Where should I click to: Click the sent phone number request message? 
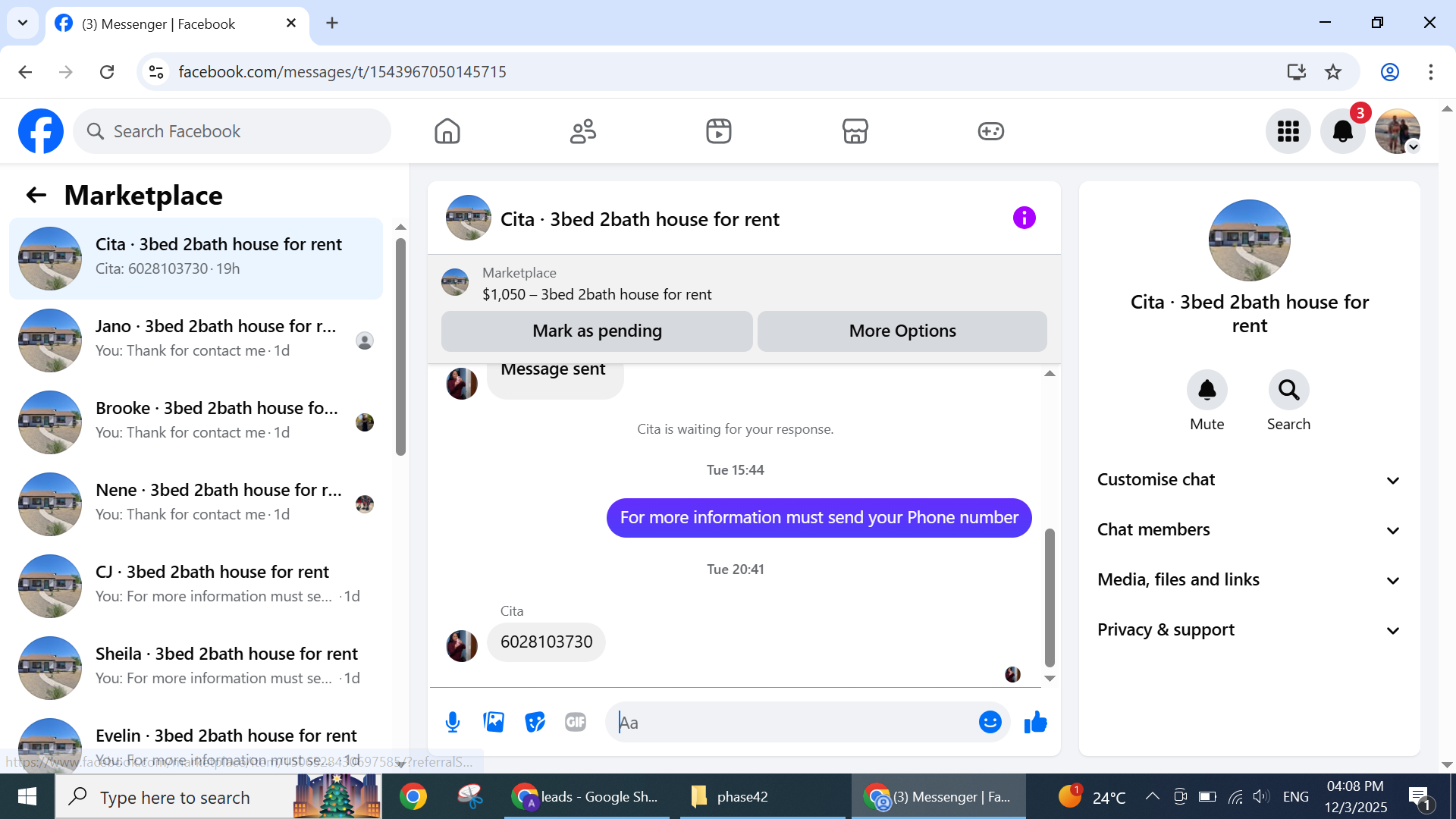click(819, 518)
